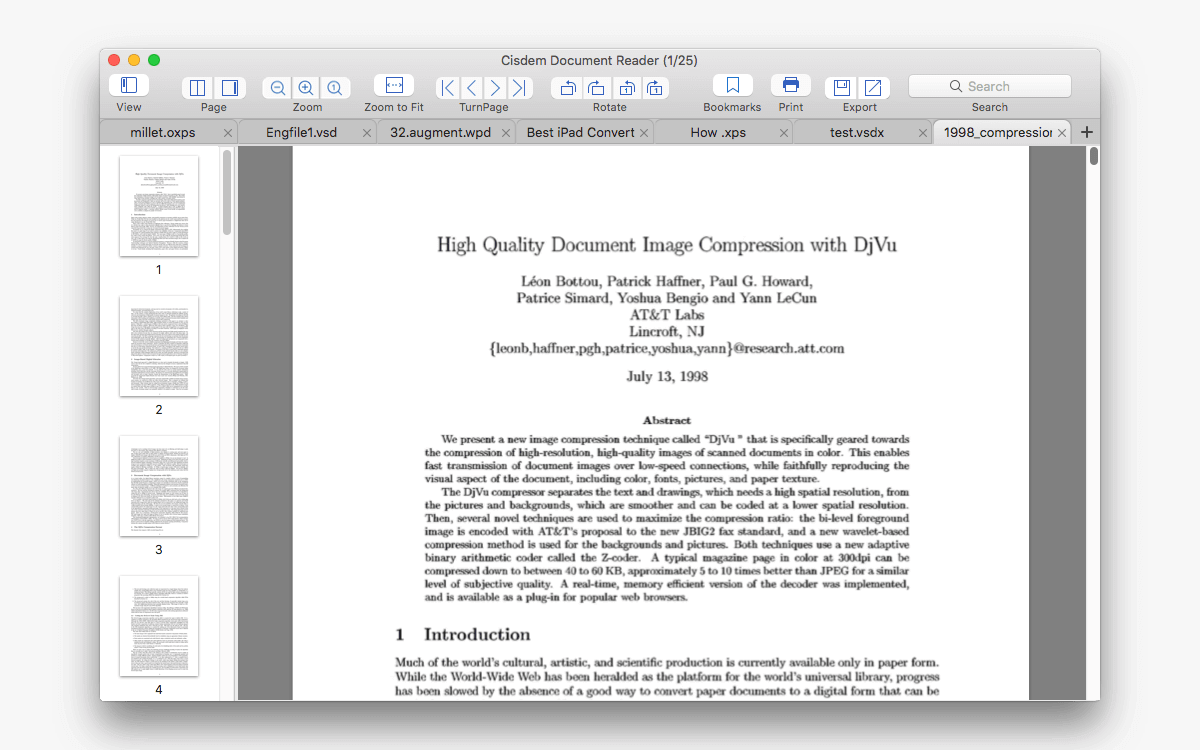Click in the Search field
The image size is (1200, 750).
[x=989, y=86]
